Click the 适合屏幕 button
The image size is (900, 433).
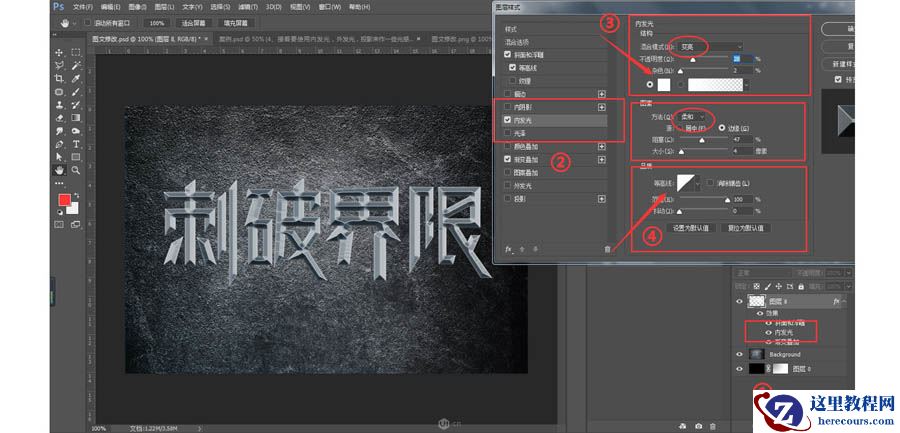point(193,24)
